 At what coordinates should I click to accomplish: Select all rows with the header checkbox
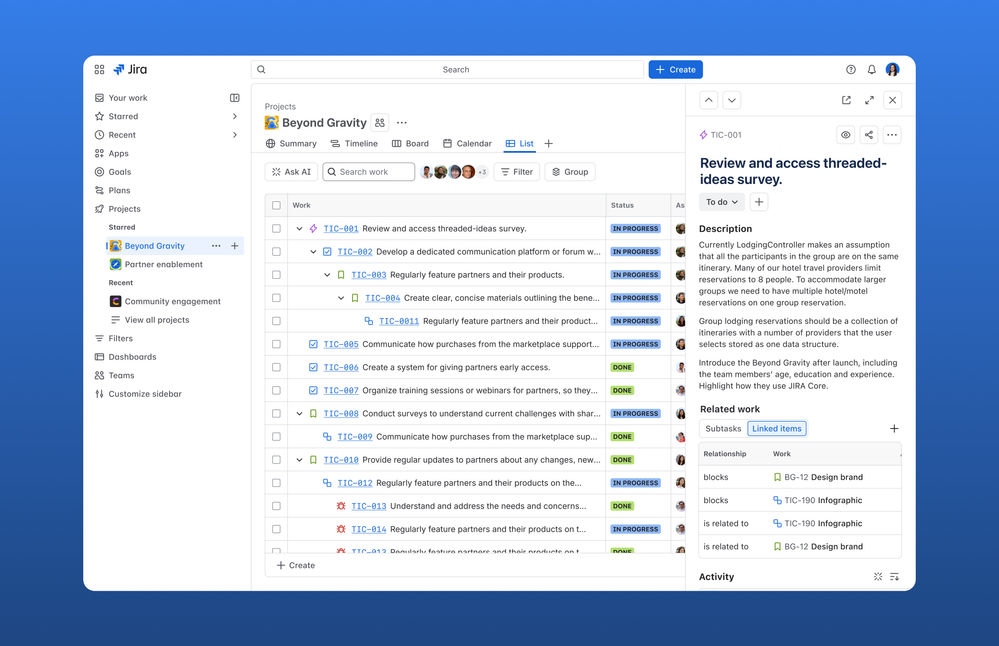click(x=277, y=204)
